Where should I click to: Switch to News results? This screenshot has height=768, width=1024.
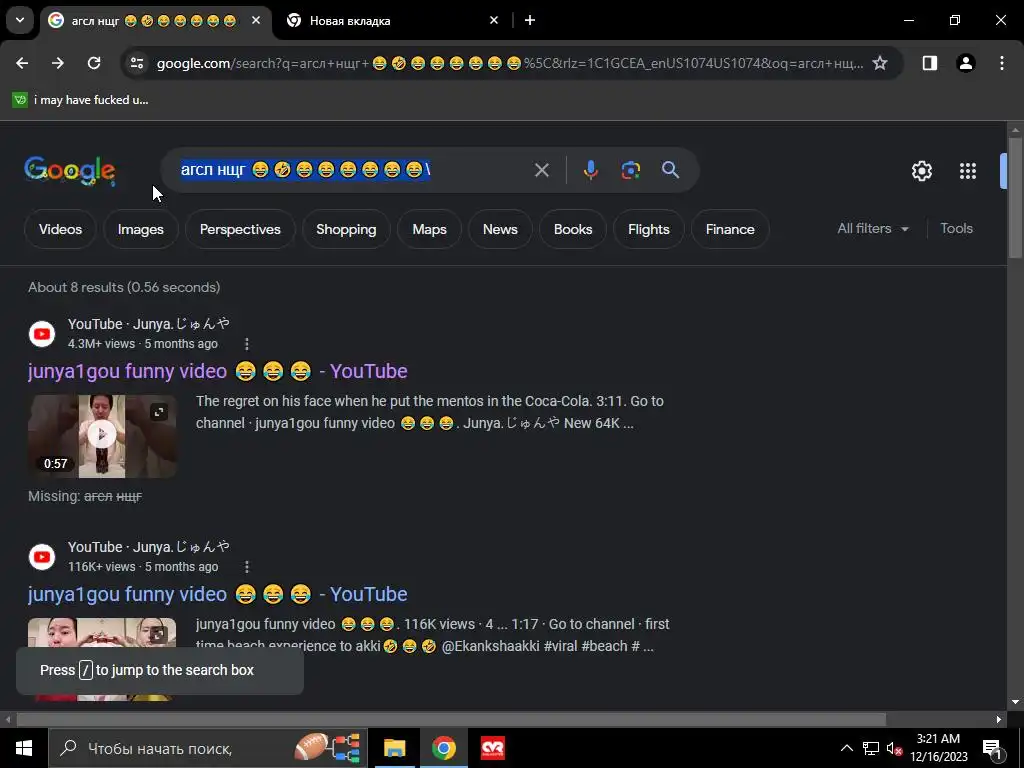pyautogui.click(x=500, y=229)
